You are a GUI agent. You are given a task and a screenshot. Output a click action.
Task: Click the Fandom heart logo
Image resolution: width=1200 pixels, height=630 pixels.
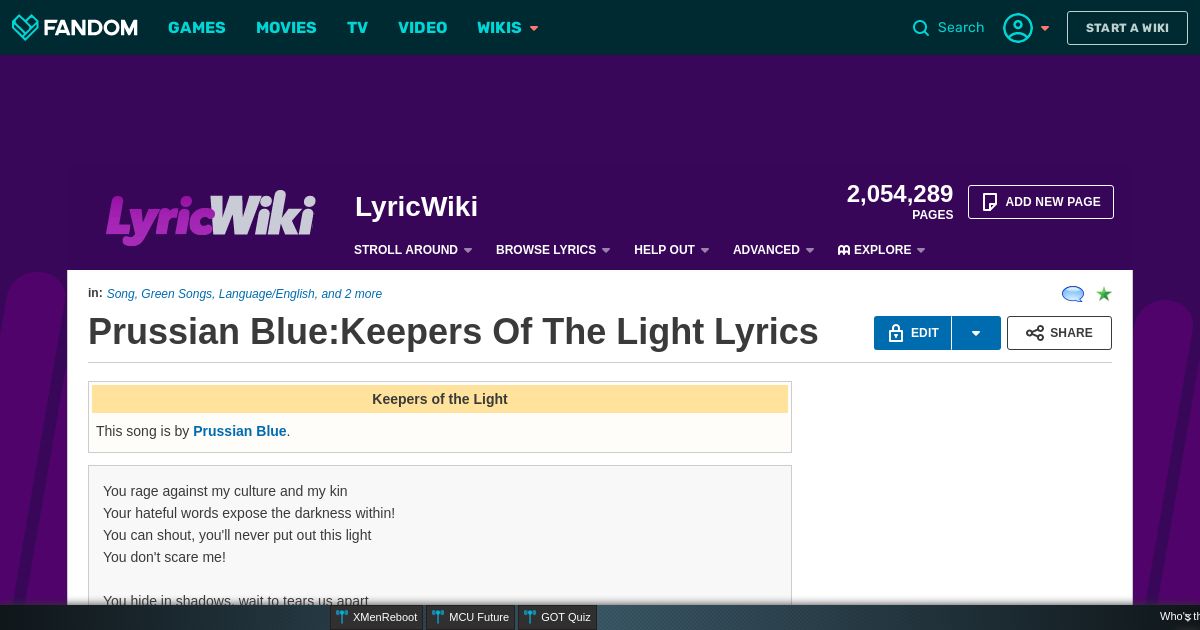tap(25, 28)
